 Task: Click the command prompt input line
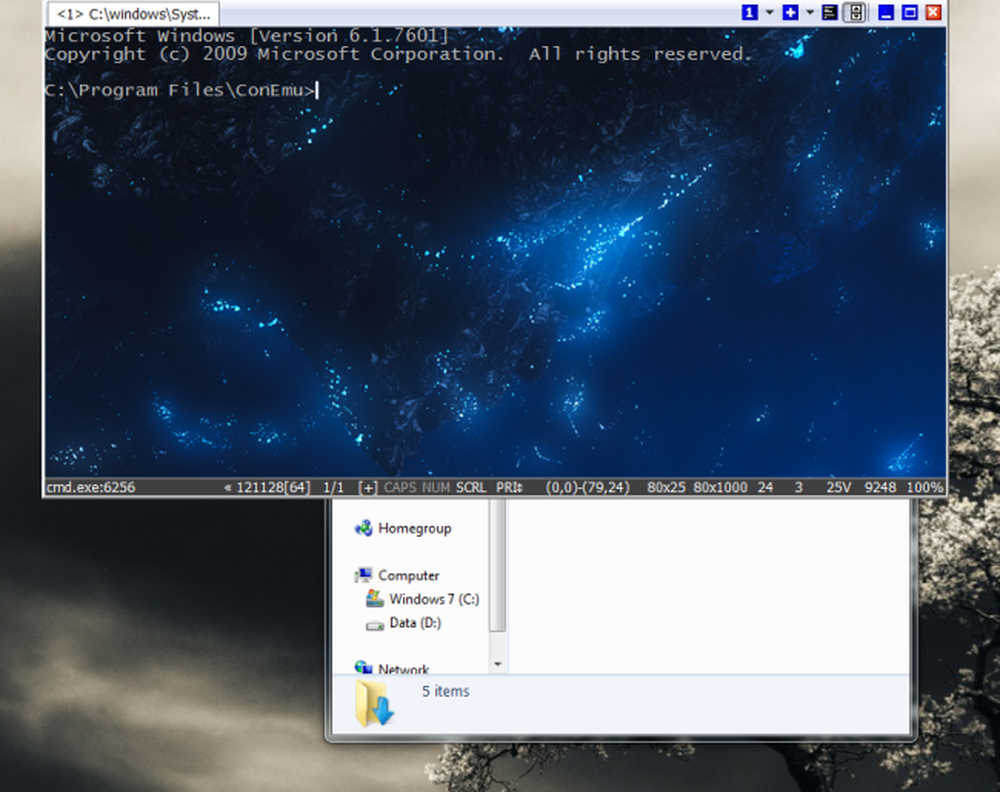coord(181,91)
